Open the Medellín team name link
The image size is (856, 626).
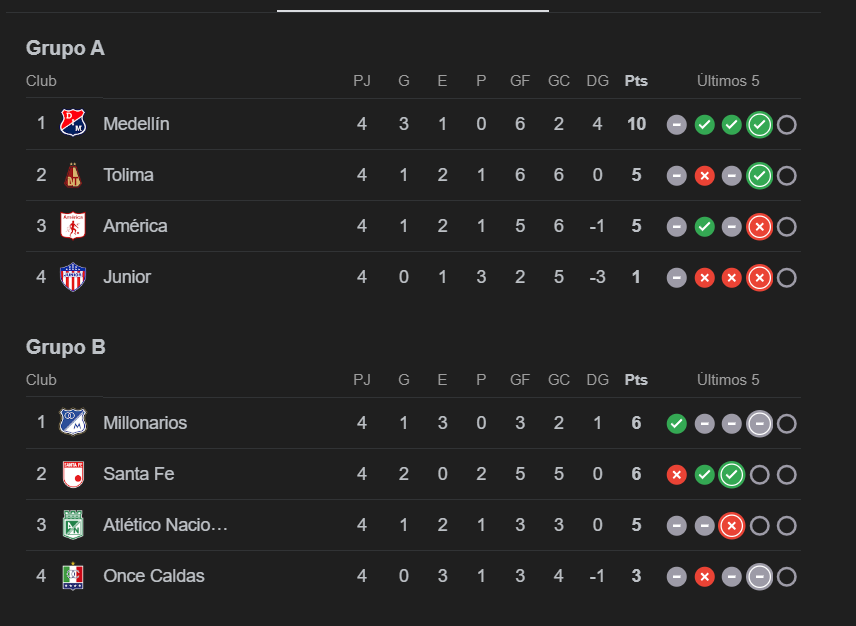pos(136,124)
